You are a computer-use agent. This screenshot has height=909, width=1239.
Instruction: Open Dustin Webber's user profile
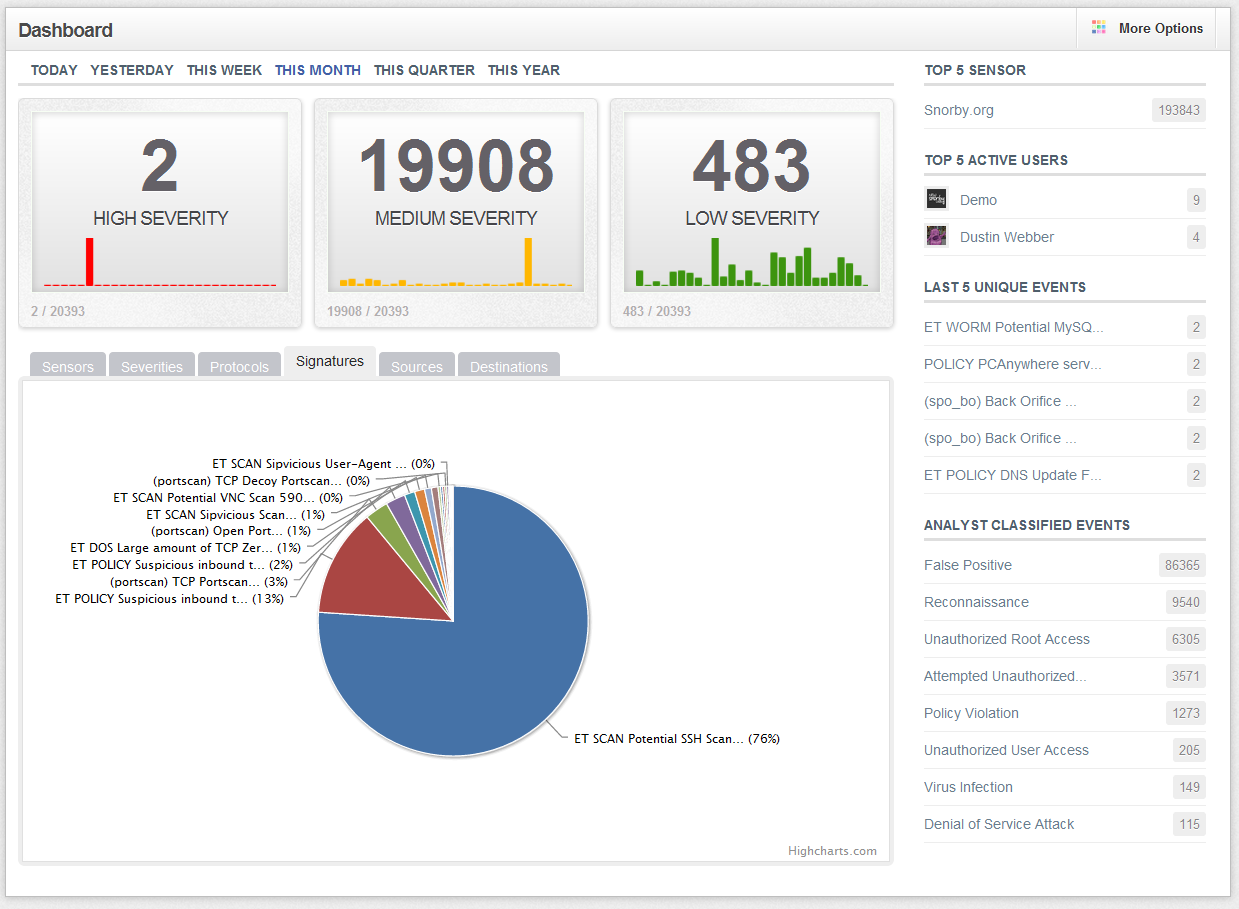(1007, 237)
